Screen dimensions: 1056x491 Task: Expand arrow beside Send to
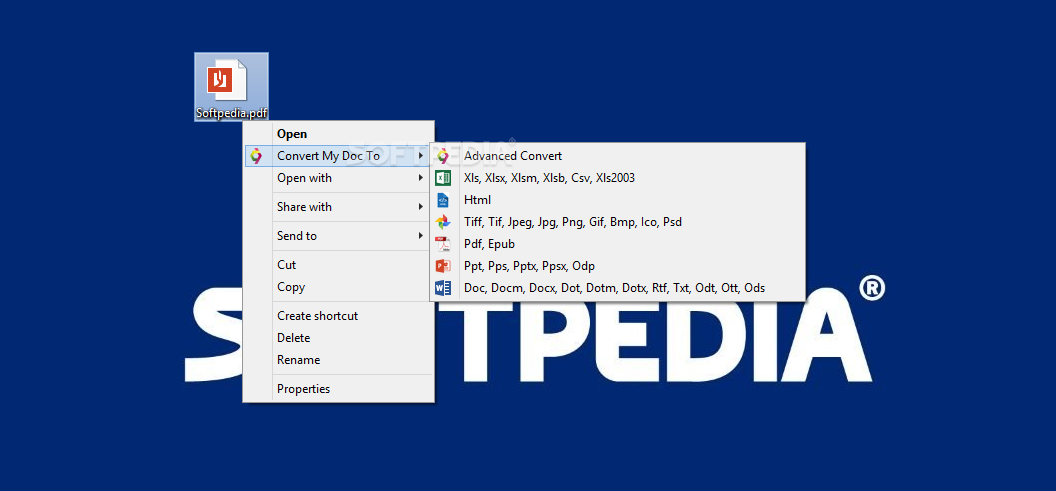(x=420, y=236)
